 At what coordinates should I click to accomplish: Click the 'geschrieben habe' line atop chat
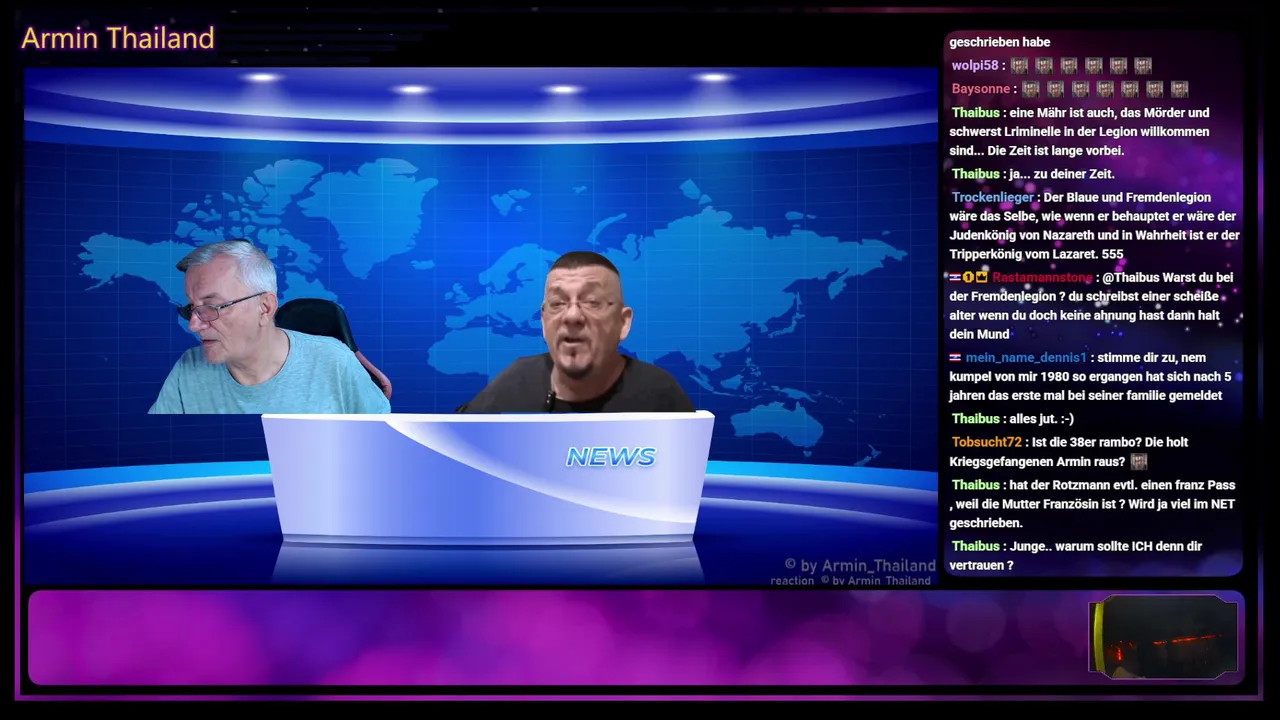1000,42
